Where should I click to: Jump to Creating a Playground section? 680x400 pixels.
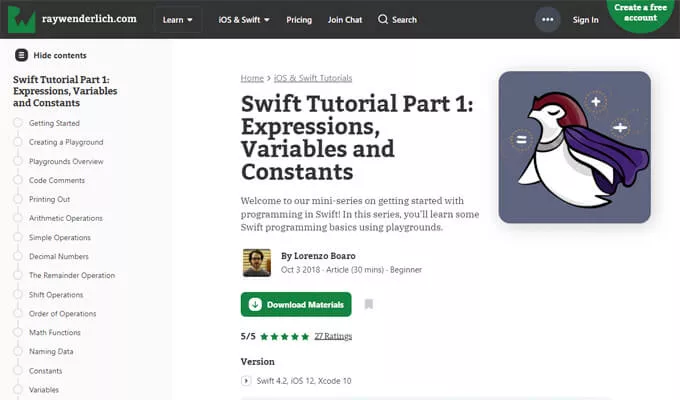66,142
